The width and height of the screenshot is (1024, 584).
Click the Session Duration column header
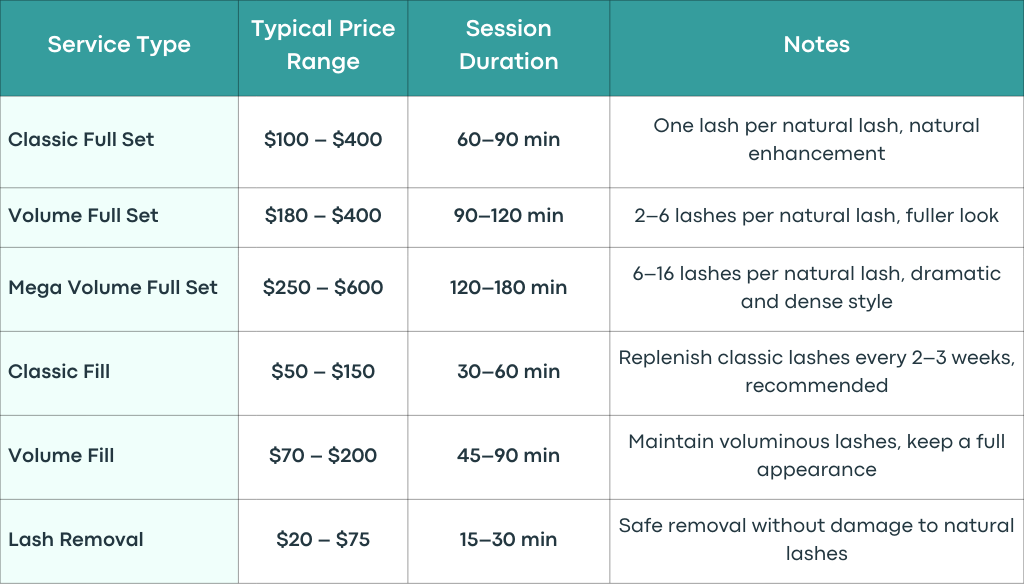point(508,44)
